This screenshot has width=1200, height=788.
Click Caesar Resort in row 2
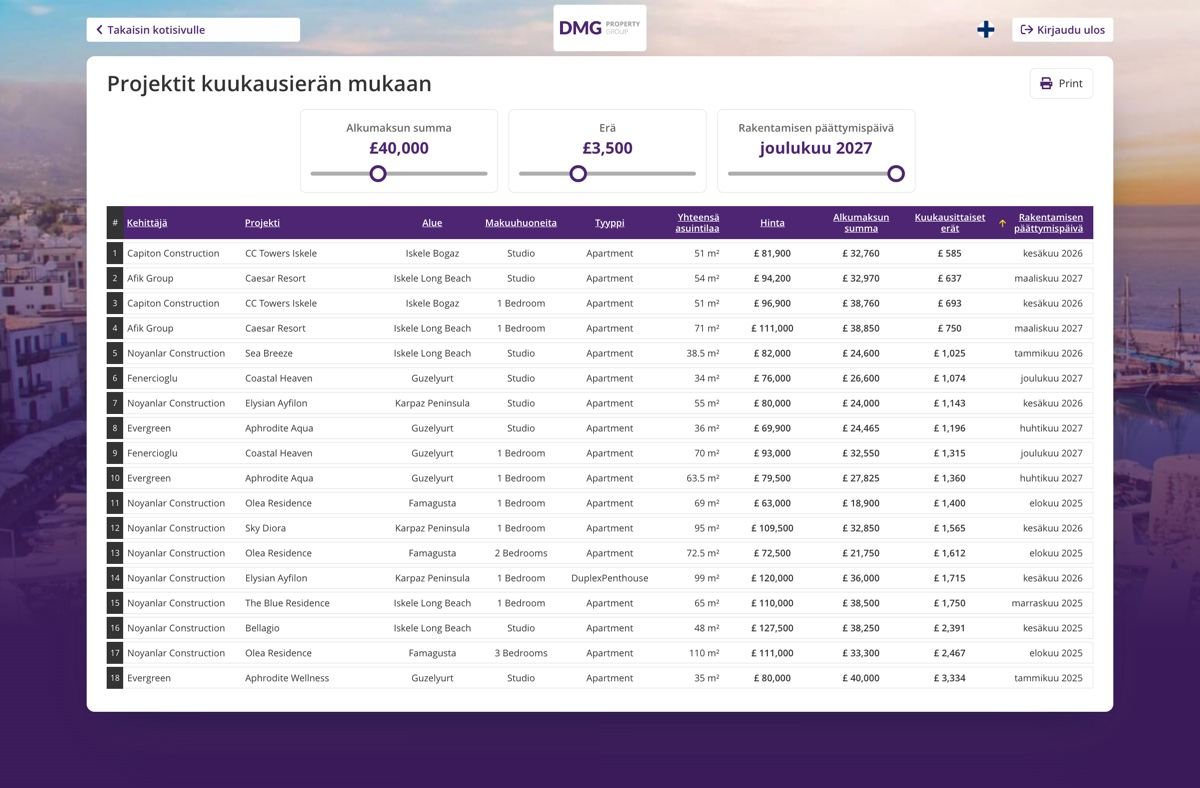(x=275, y=278)
